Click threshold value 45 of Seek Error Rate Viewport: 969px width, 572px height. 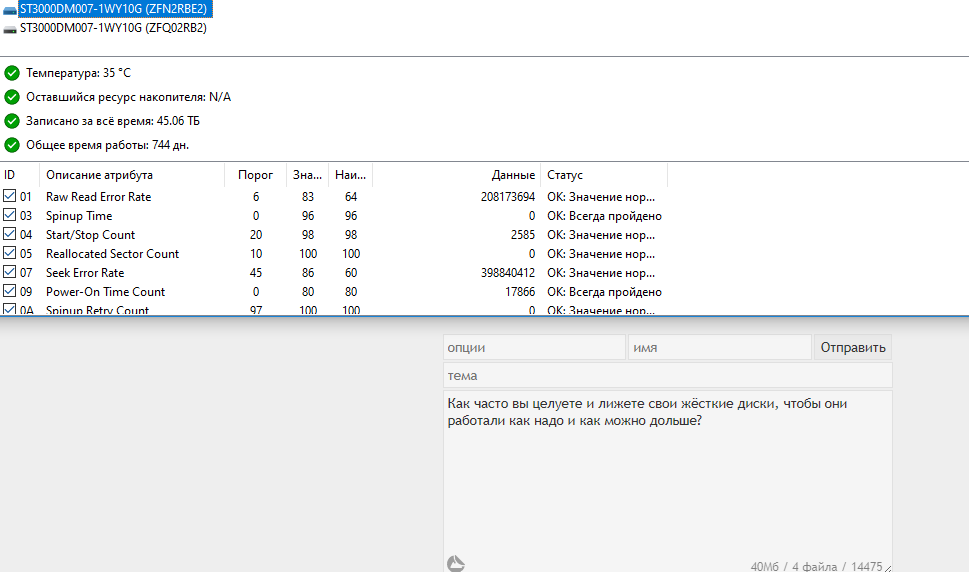pyautogui.click(x=256, y=273)
